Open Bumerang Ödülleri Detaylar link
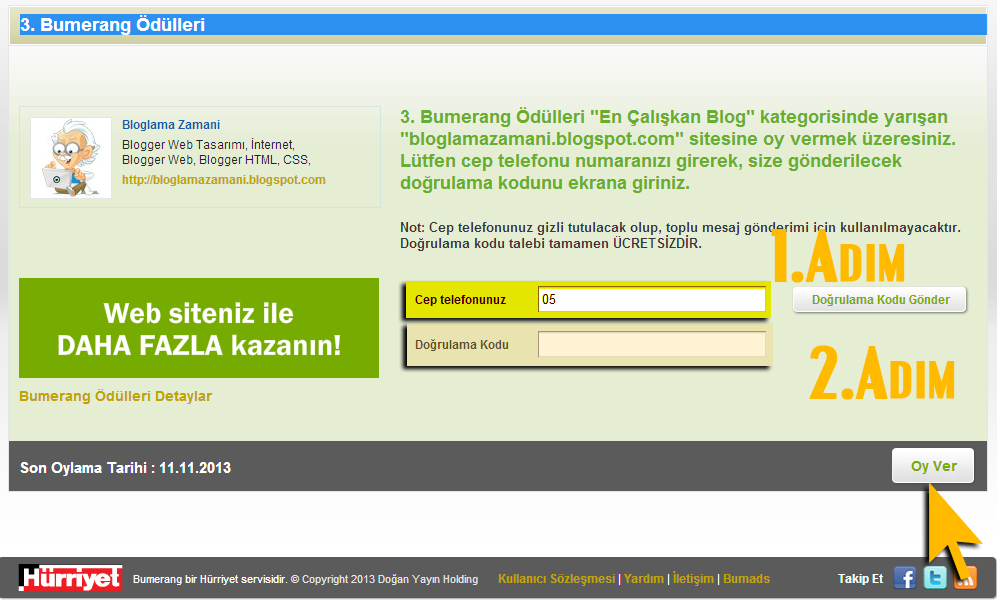 (115, 396)
